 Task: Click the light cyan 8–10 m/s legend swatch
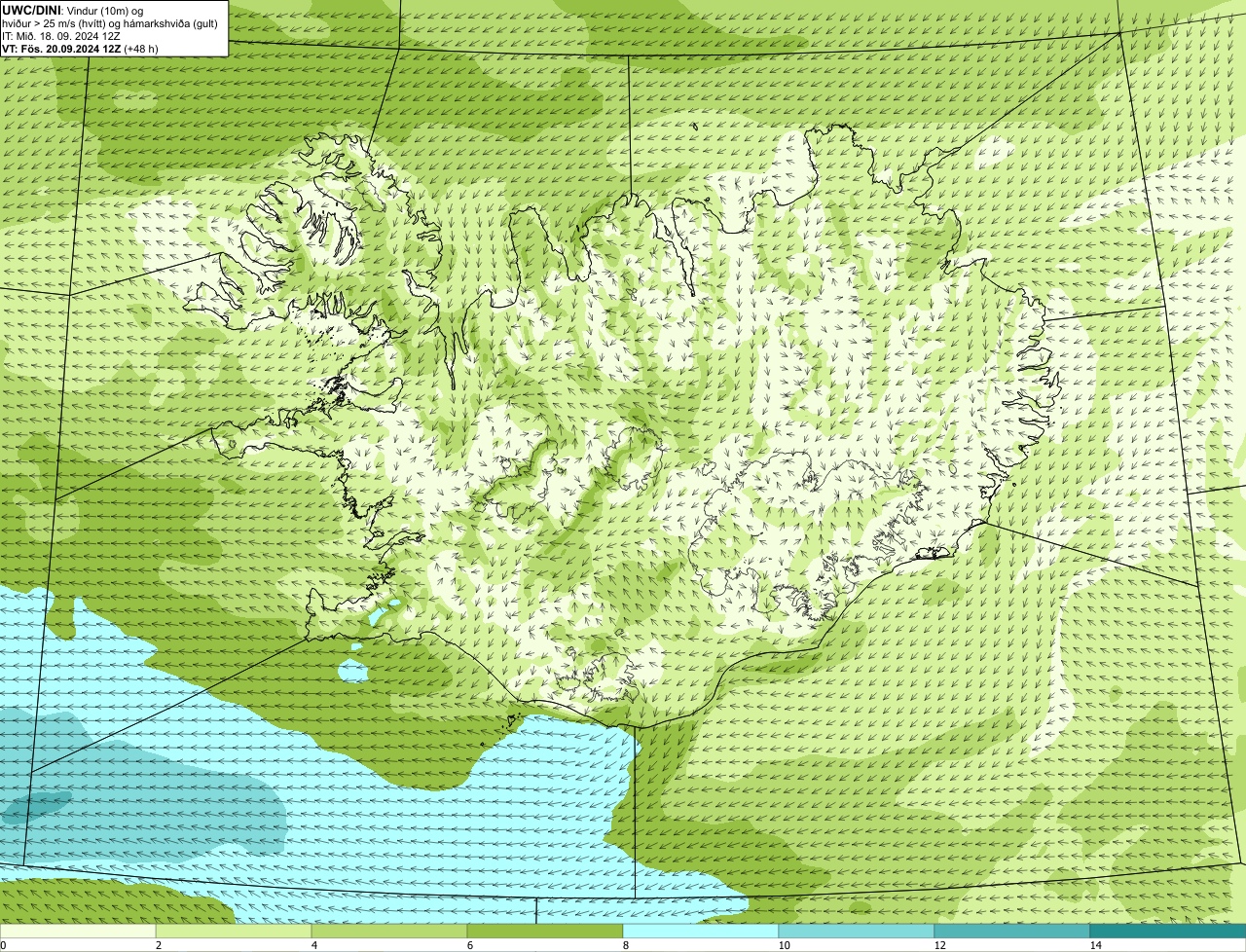[x=701, y=931]
